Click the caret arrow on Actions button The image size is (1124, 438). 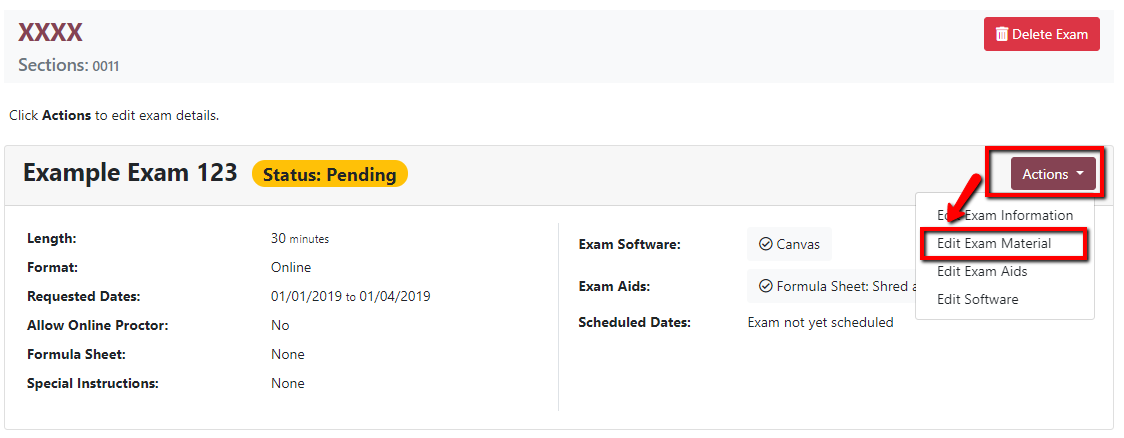point(1080,174)
